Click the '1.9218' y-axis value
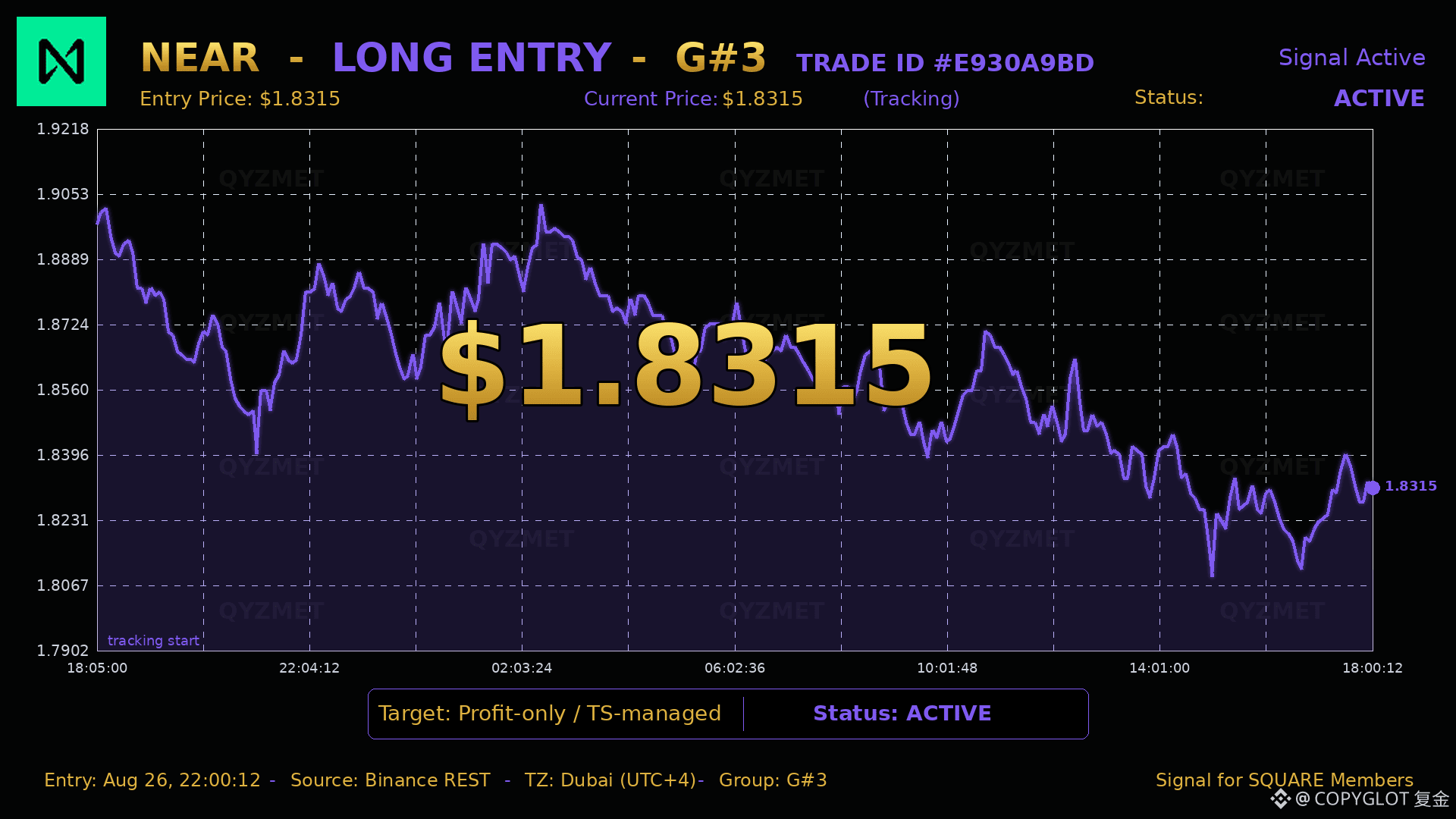Screen dimensions: 1456x819 point(63,129)
